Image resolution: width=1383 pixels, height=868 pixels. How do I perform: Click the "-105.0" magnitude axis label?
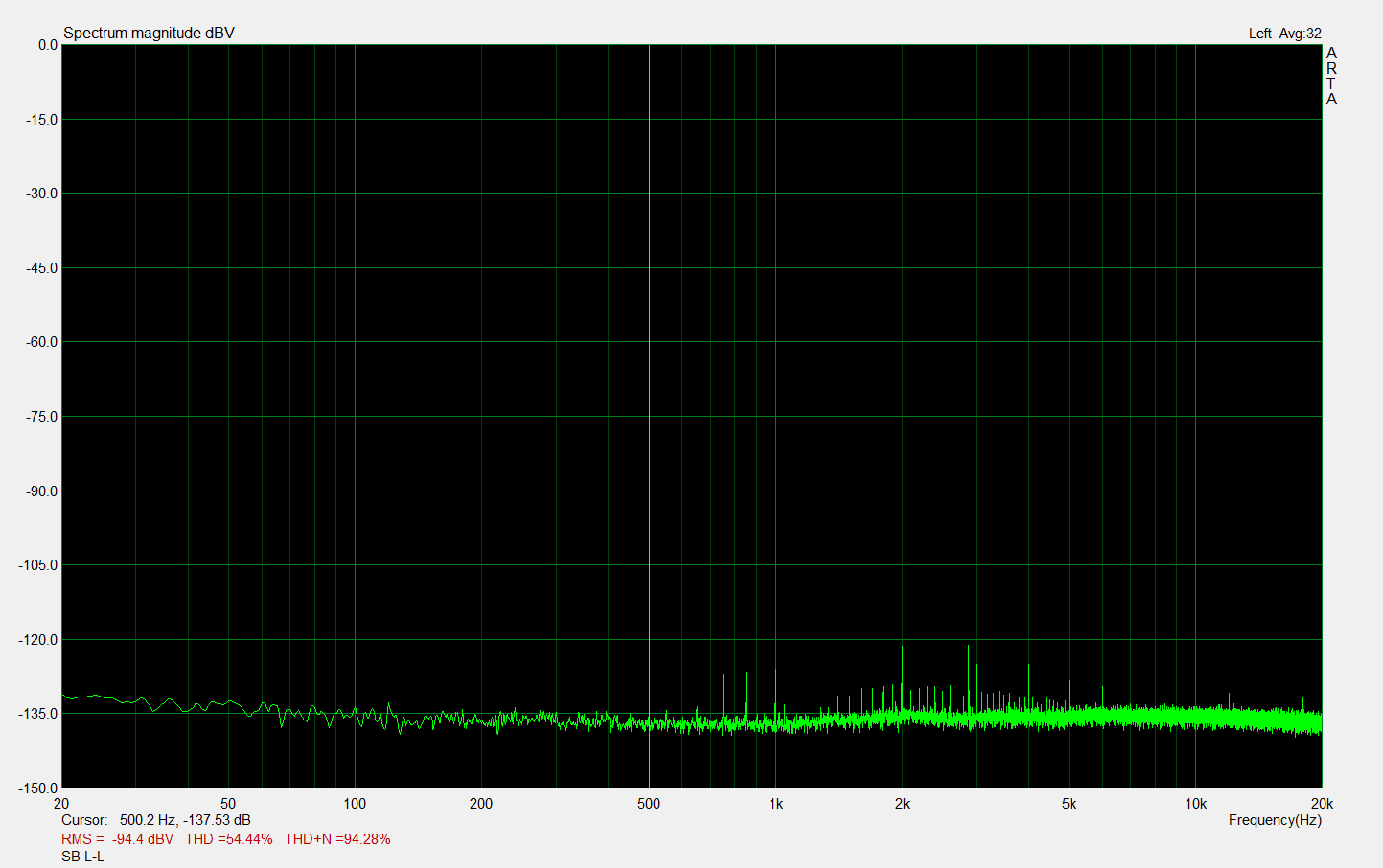tap(38, 565)
